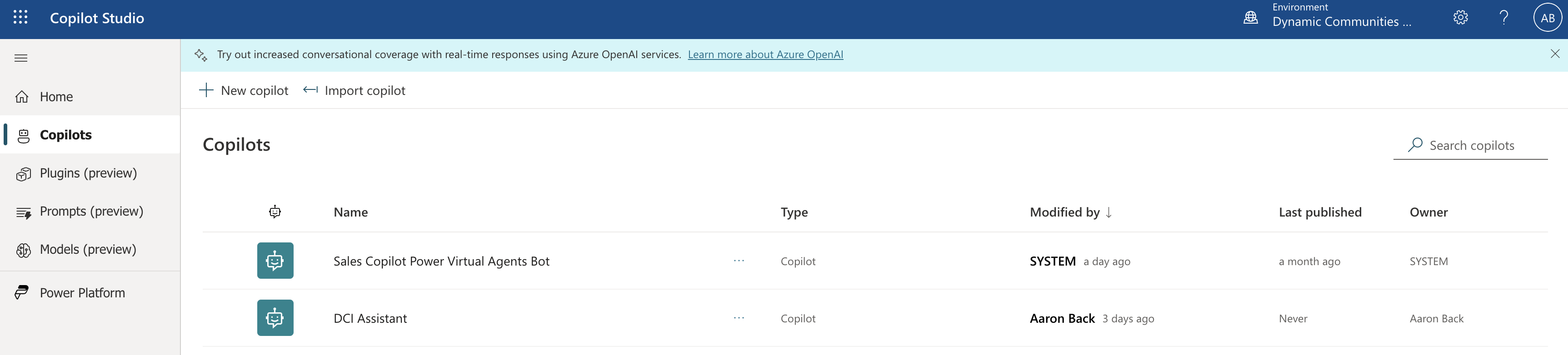Click the Home house icon
The height and width of the screenshot is (355, 1568).
pyautogui.click(x=22, y=97)
